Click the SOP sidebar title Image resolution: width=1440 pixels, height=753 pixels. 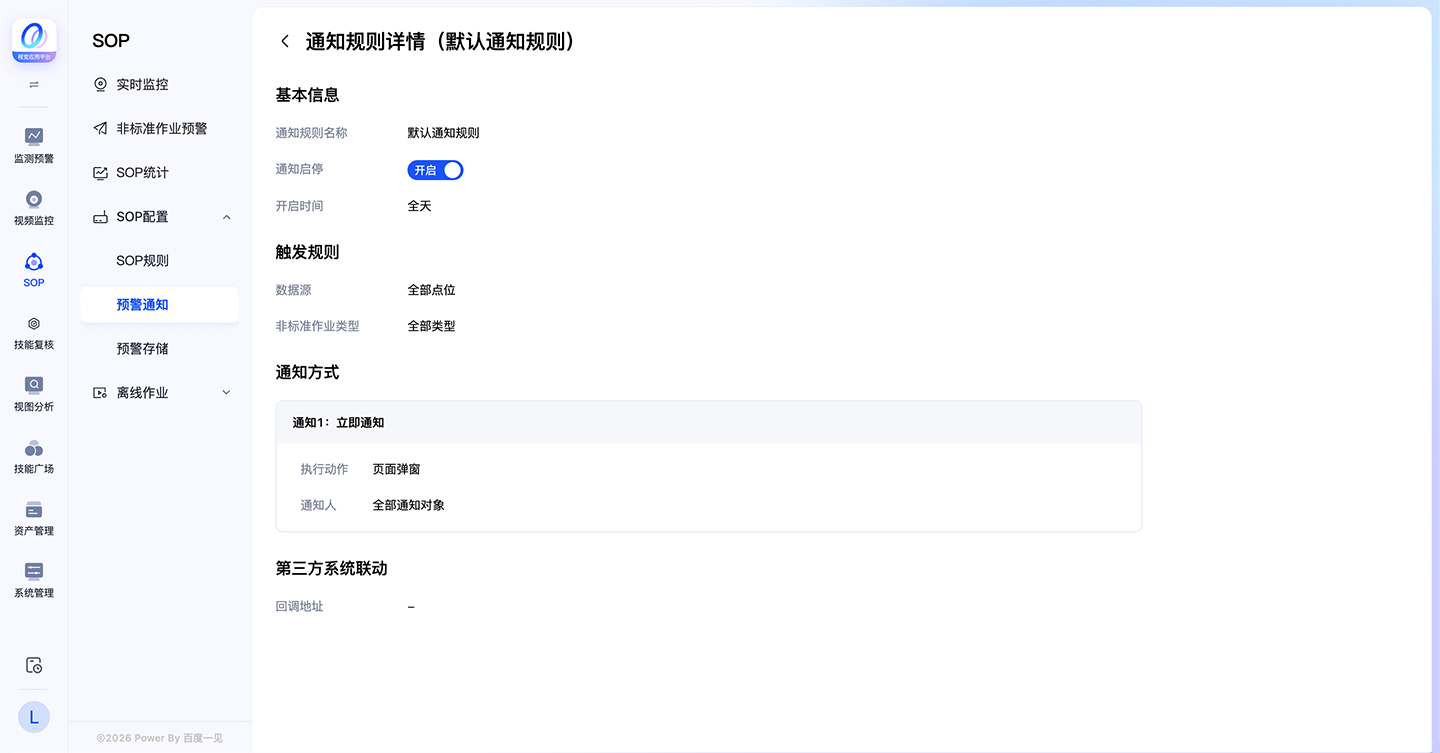tap(111, 41)
